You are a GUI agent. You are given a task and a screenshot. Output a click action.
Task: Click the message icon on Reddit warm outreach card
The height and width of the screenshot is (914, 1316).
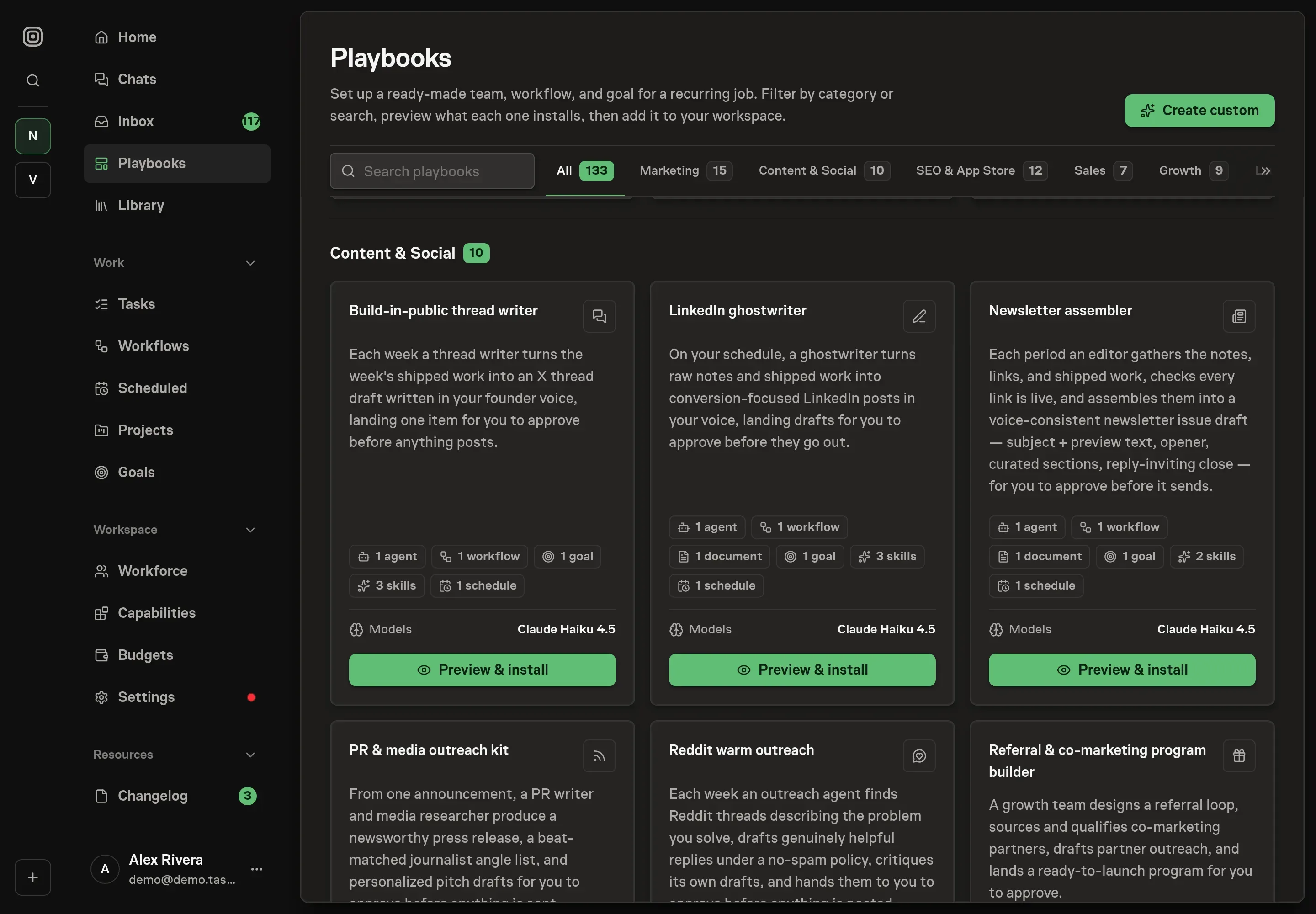[918, 756]
